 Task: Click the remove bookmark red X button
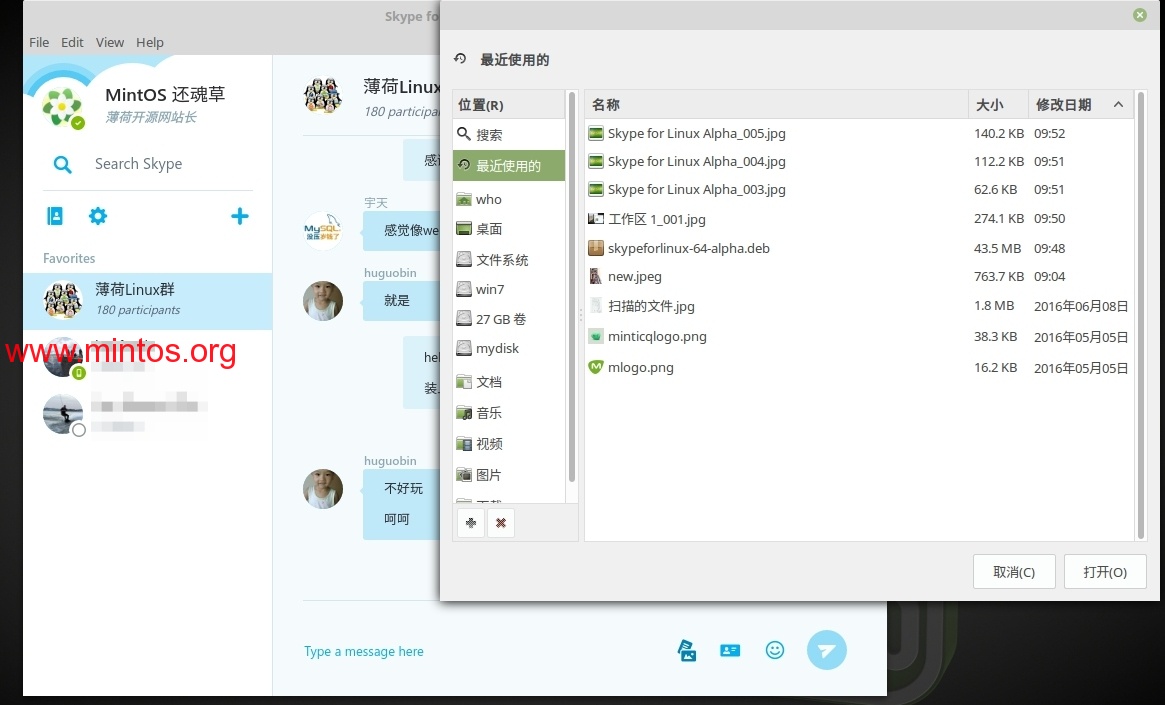coord(501,523)
